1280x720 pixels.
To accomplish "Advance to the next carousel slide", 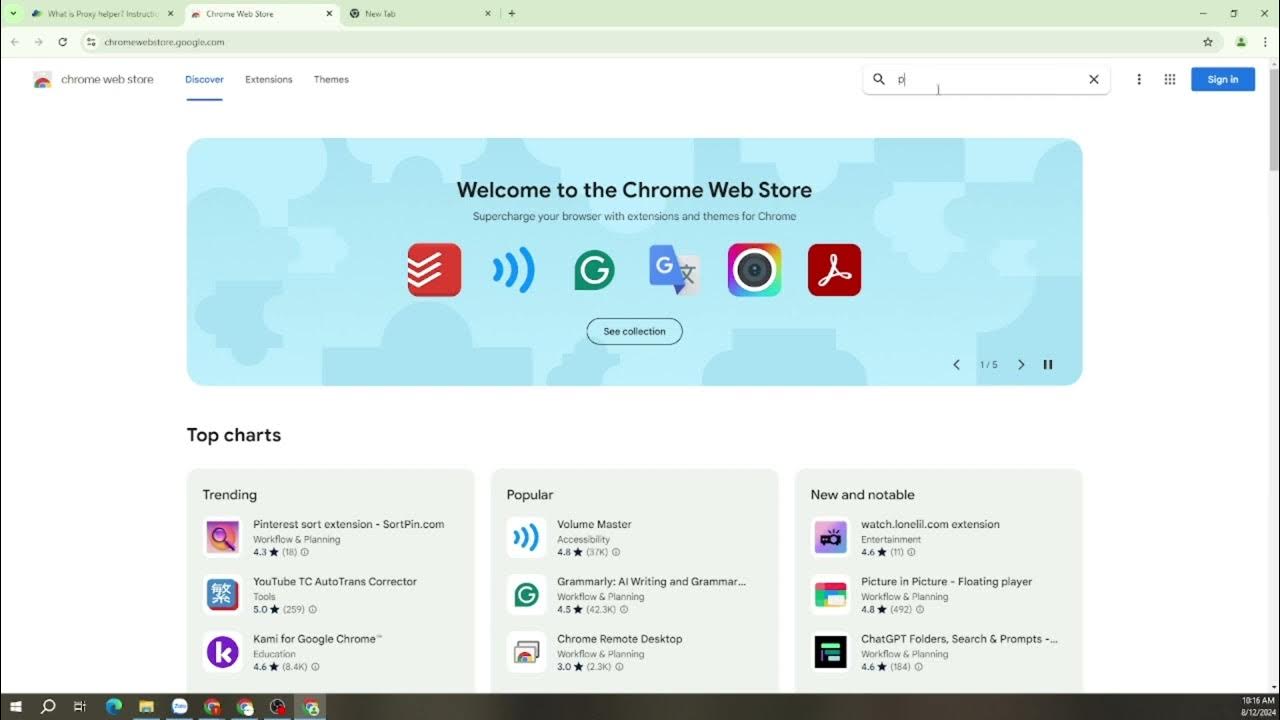I will 1021,365.
